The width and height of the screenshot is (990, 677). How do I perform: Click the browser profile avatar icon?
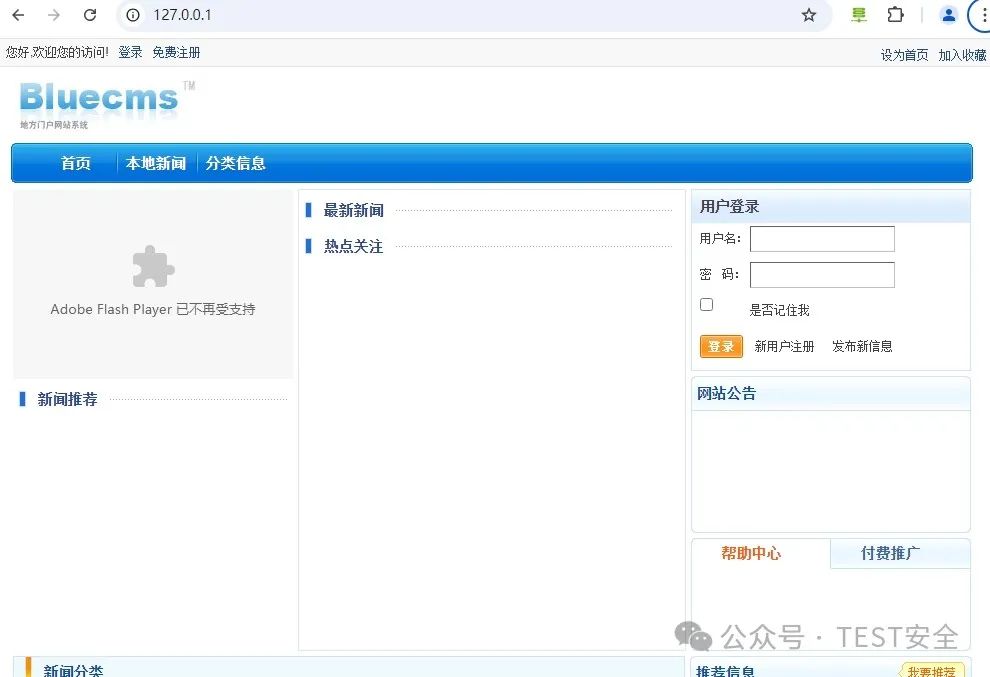[x=948, y=15]
